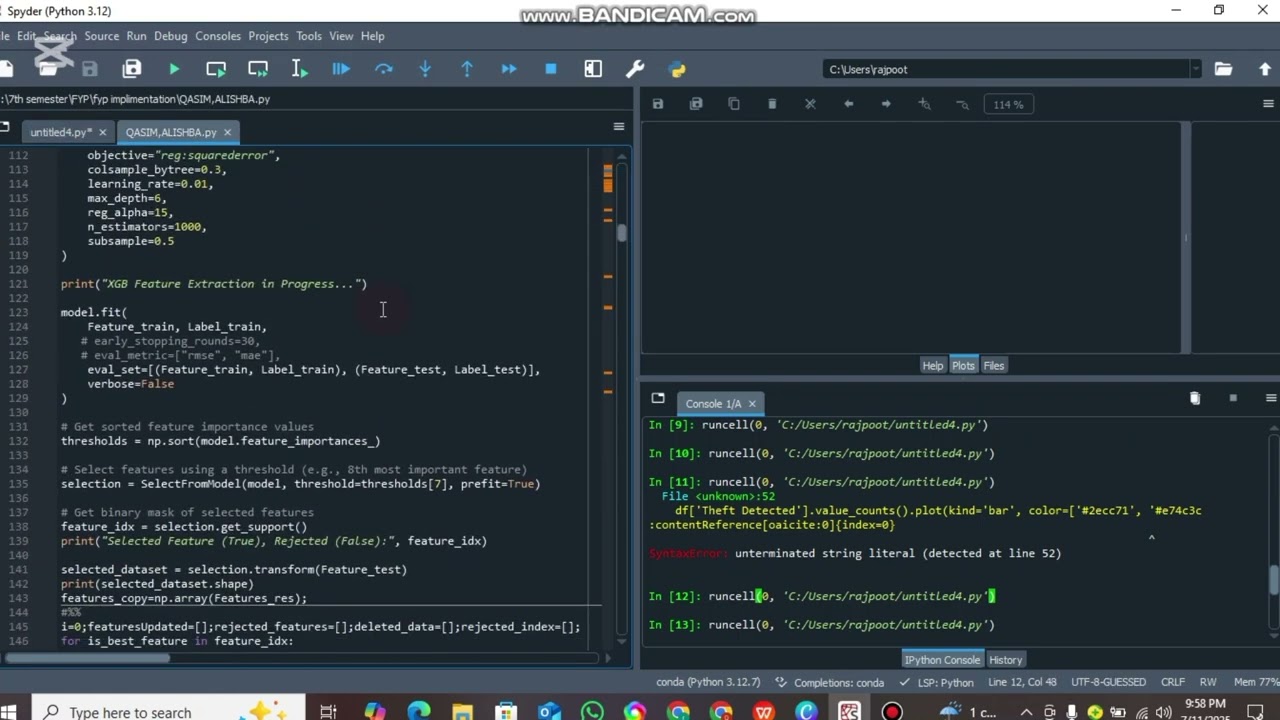Click the Windows taskbar search box
The width and height of the screenshot is (1280, 720).
click(x=130, y=712)
